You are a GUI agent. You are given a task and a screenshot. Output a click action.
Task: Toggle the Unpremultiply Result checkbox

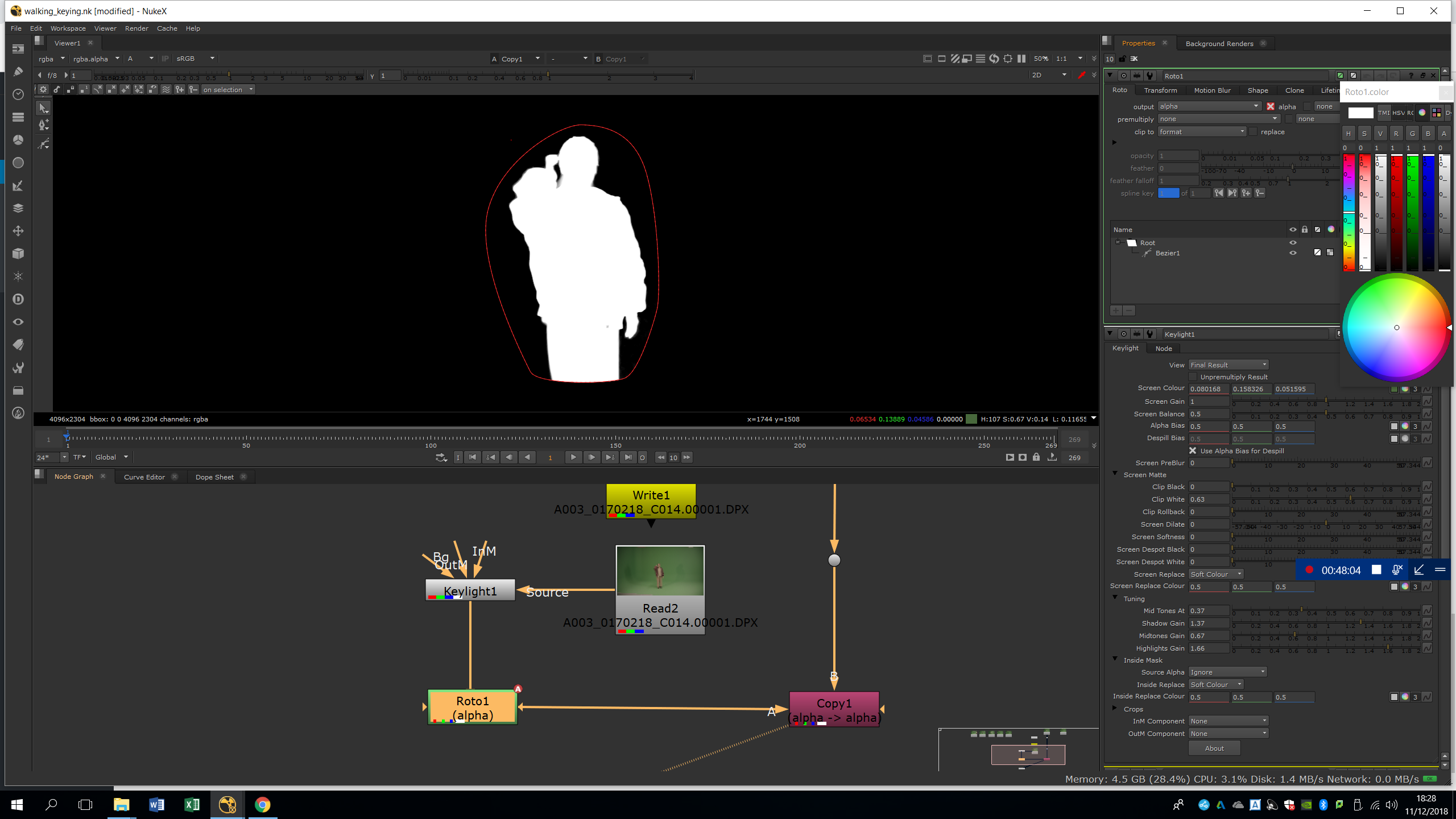tap(1193, 377)
